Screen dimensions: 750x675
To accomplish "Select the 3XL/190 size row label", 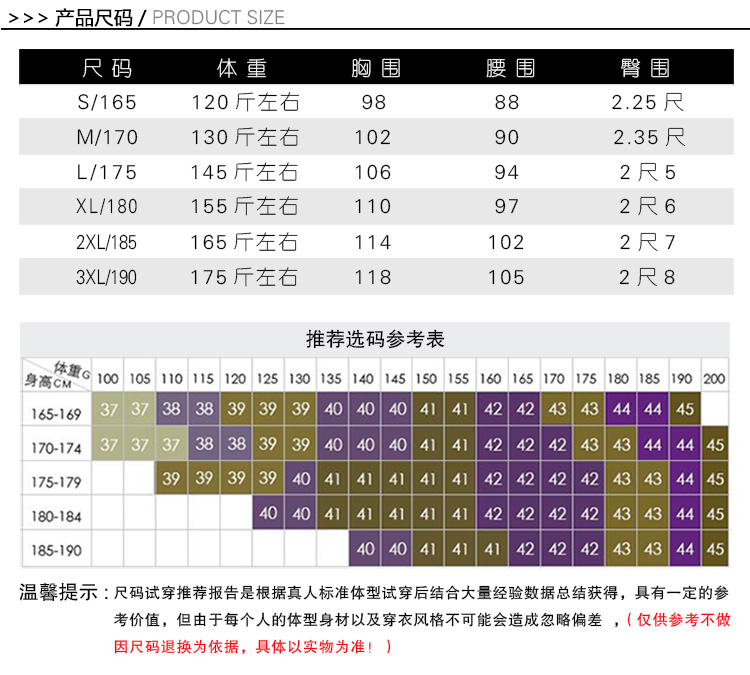I will 106,277.
